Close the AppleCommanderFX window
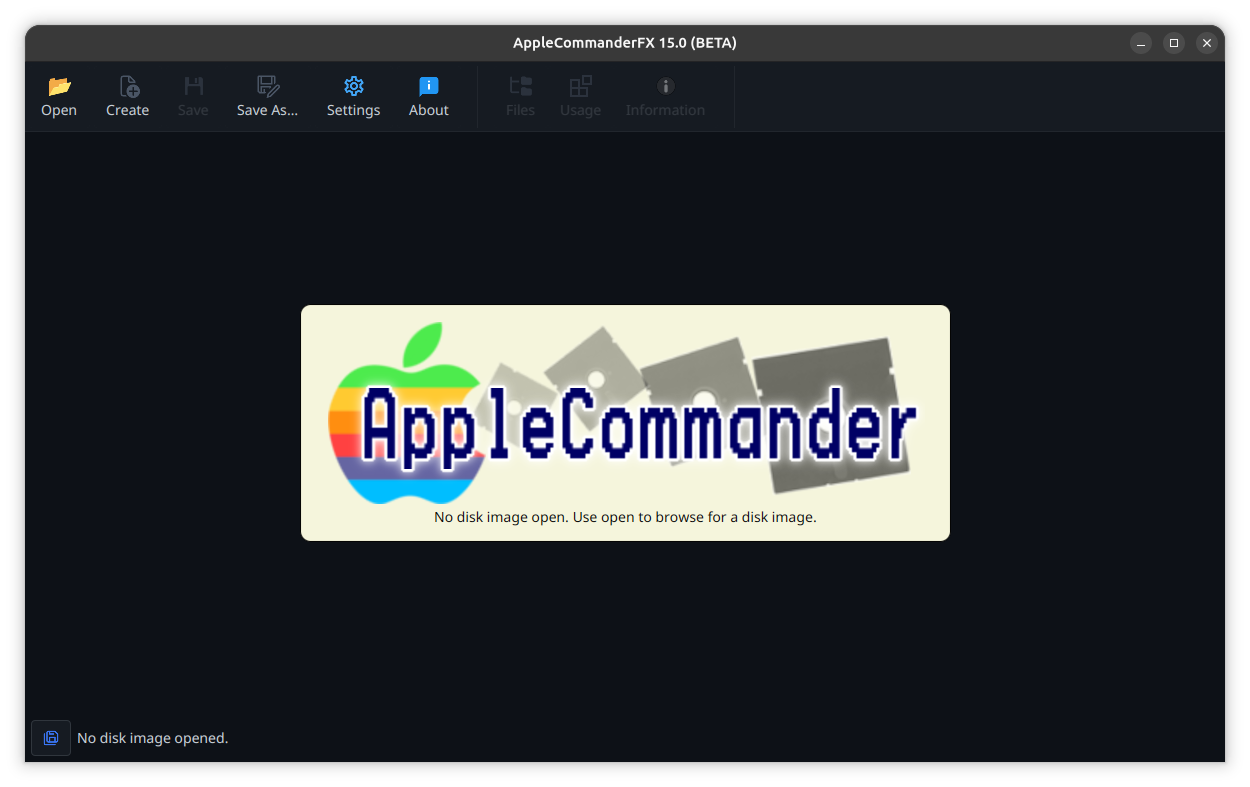The image size is (1250, 787). [1207, 43]
